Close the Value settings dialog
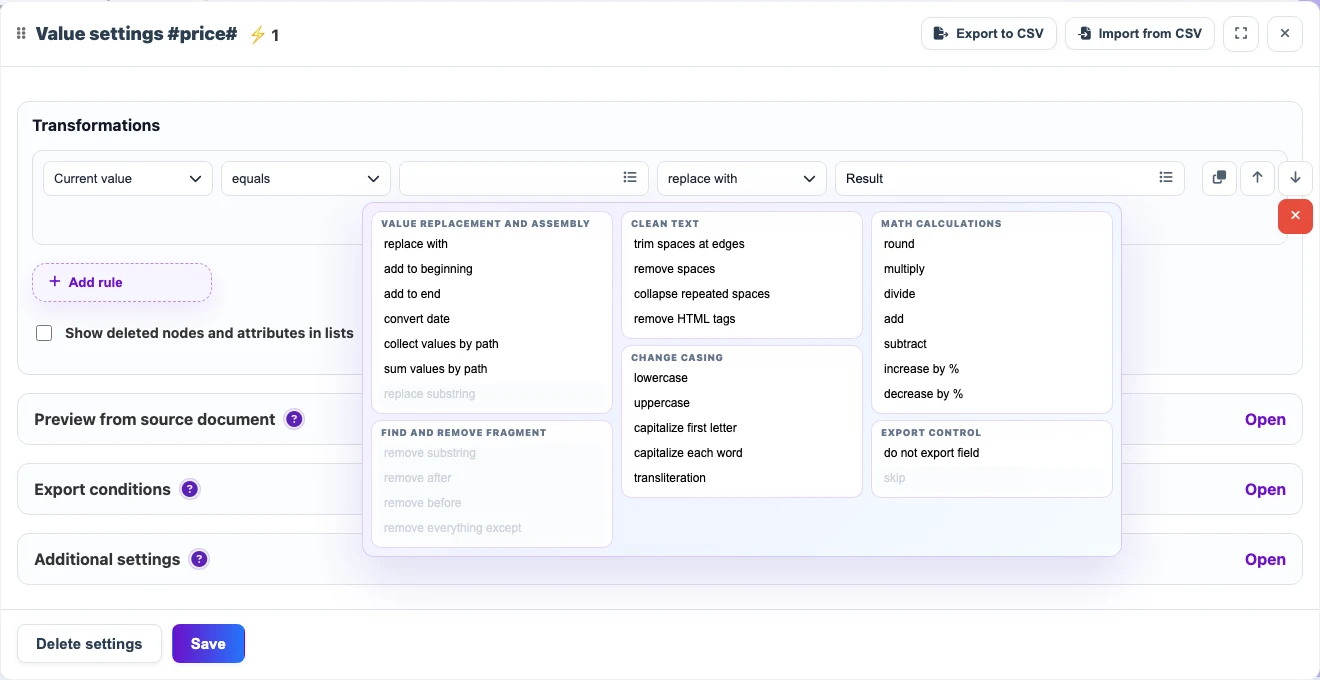The image size is (1320, 680). tap(1285, 34)
